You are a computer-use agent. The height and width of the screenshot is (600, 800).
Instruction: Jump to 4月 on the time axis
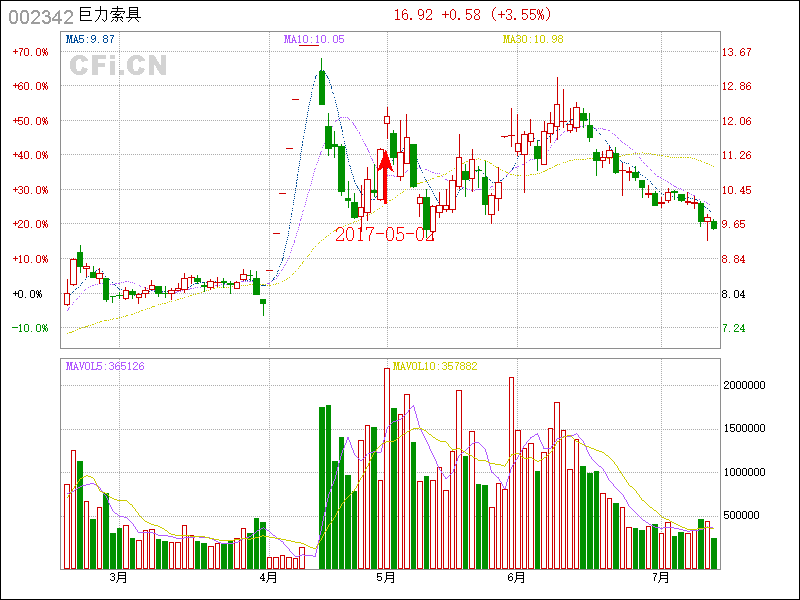[268, 578]
